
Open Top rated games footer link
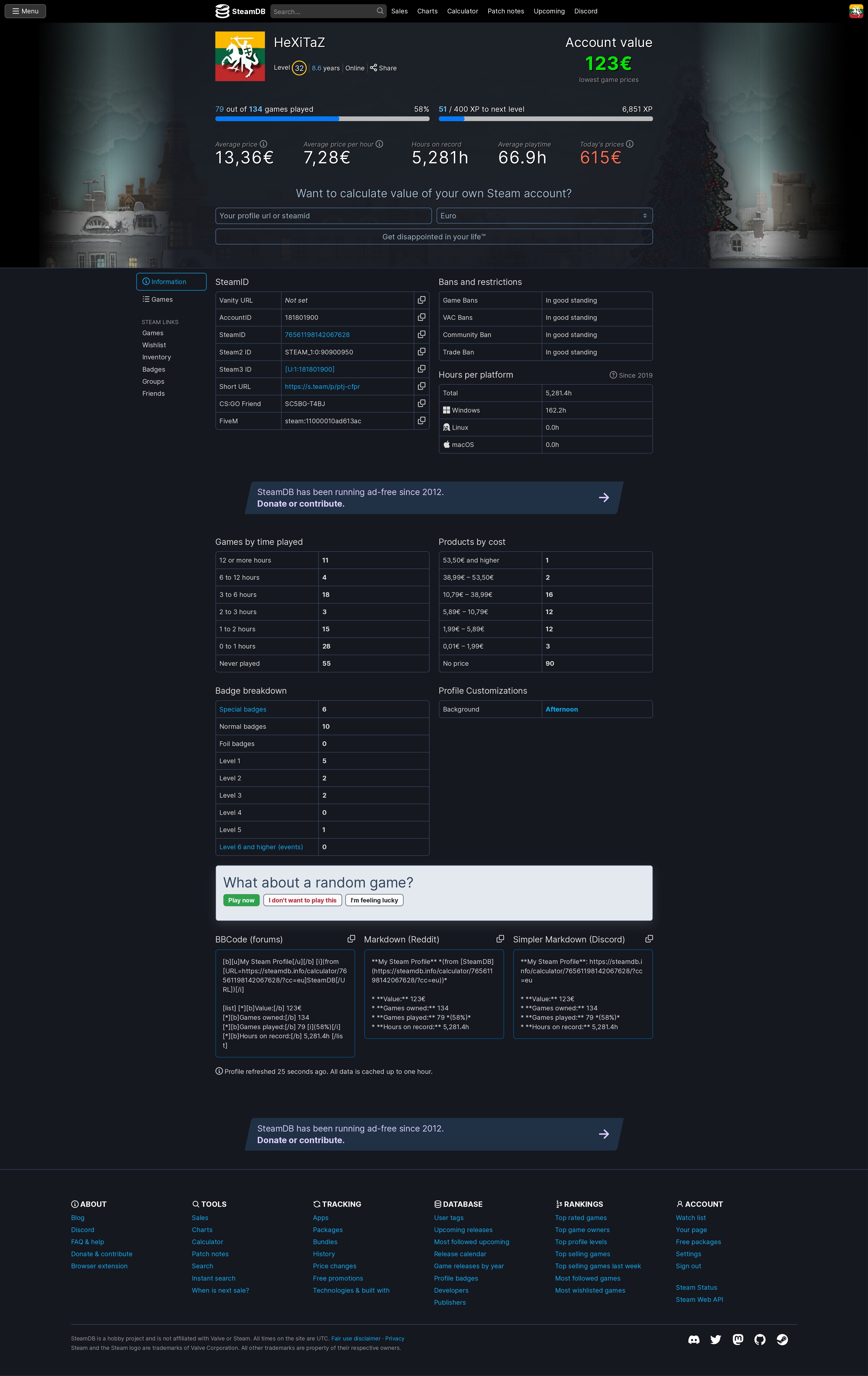coord(581,1218)
